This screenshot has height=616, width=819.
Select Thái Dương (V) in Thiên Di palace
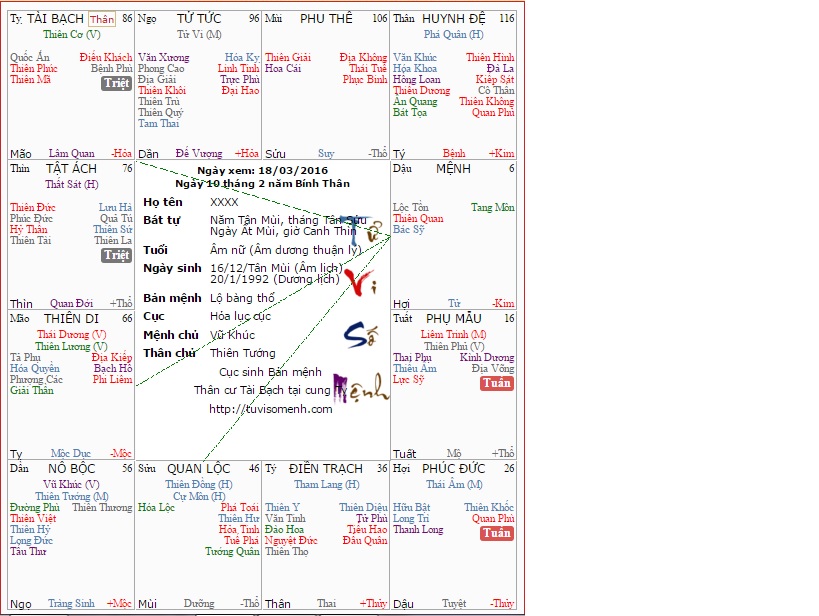71,334
